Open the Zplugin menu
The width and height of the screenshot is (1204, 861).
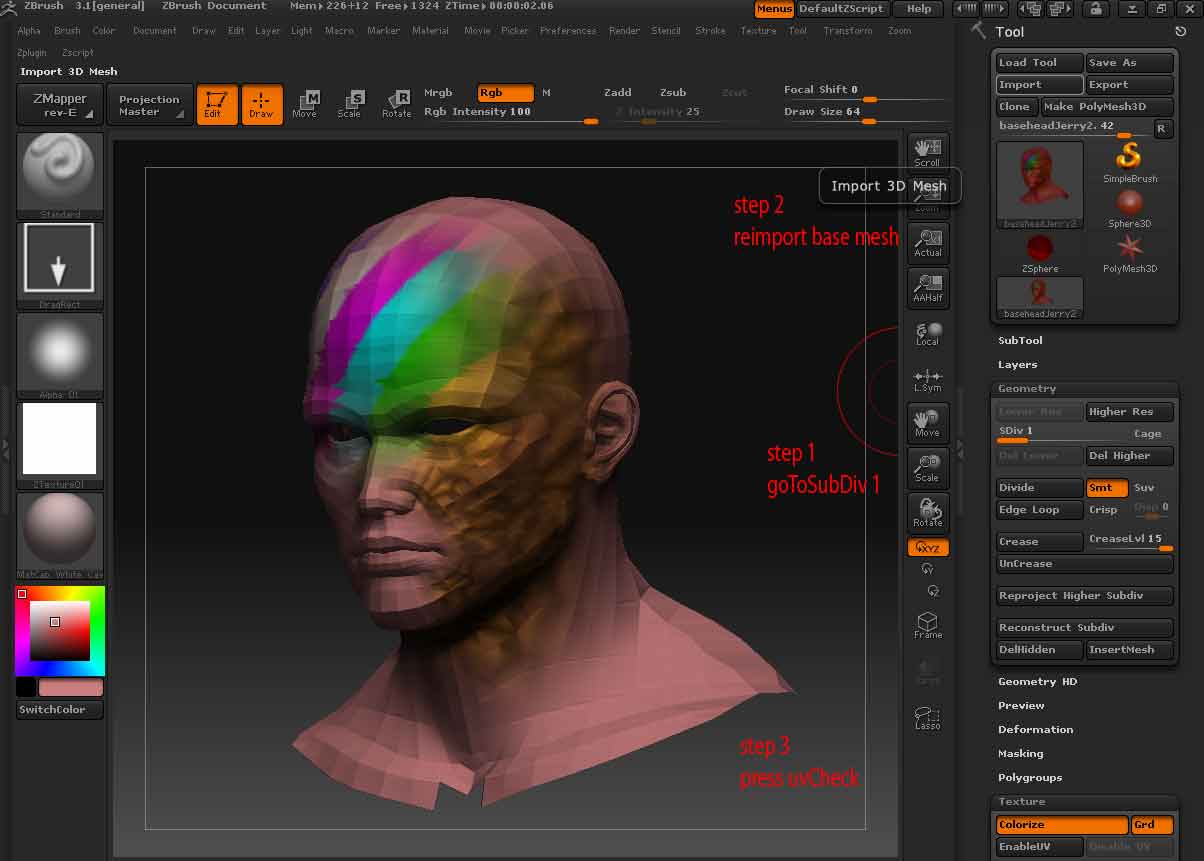coord(32,52)
